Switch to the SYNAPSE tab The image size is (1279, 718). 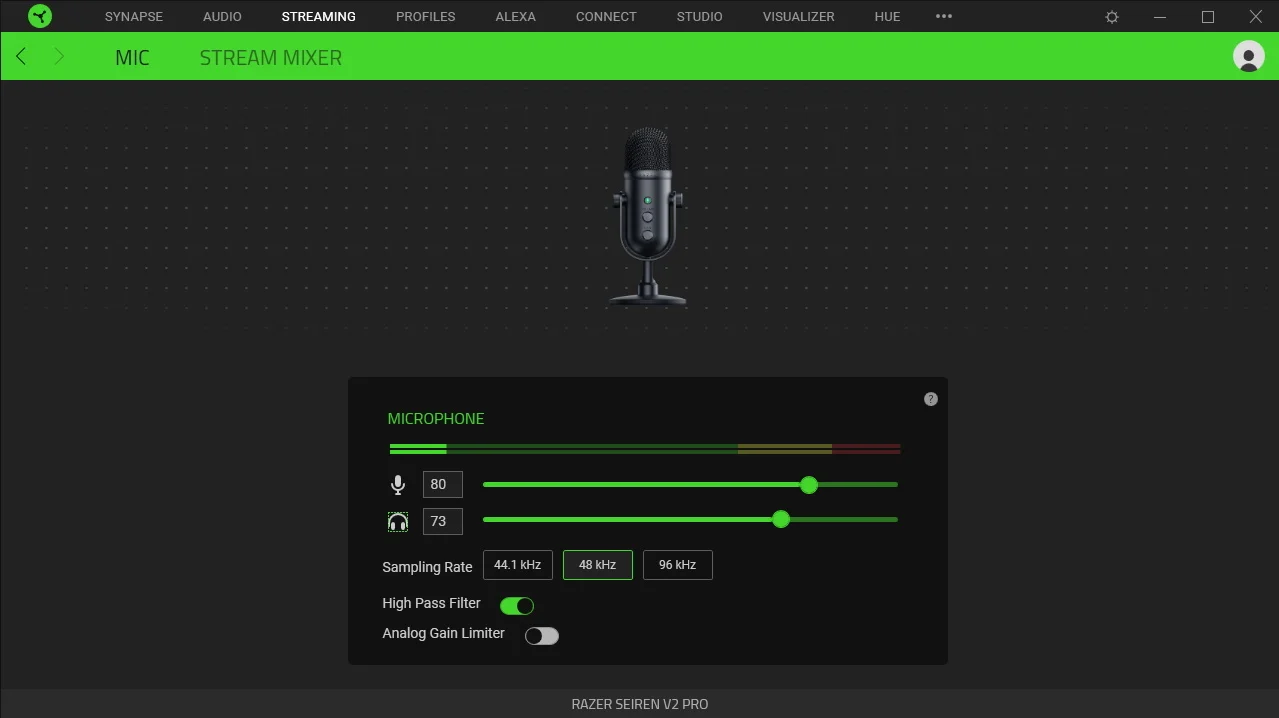[134, 17]
